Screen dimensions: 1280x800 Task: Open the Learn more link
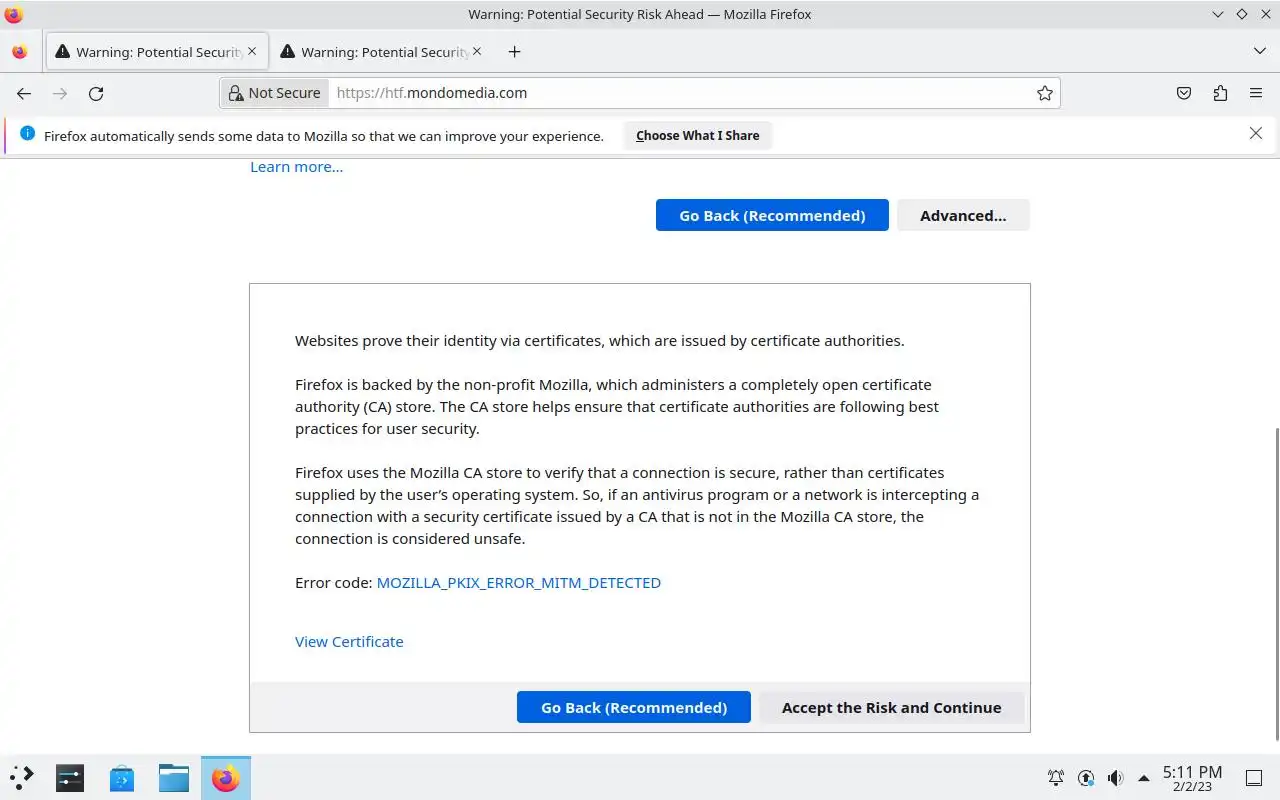pyautogui.click(x=296, y=167)
